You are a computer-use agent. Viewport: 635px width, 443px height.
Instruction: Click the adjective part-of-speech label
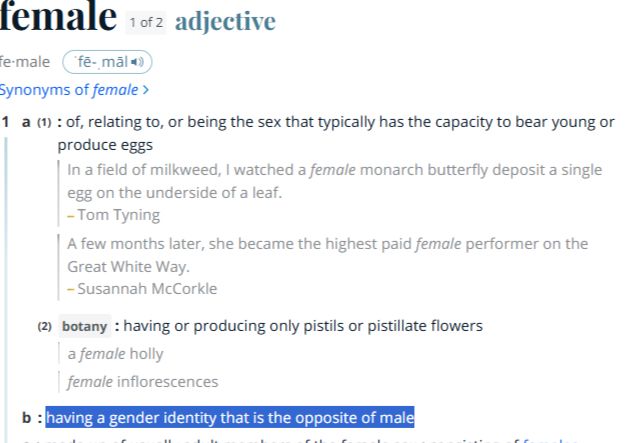point(225,21)
